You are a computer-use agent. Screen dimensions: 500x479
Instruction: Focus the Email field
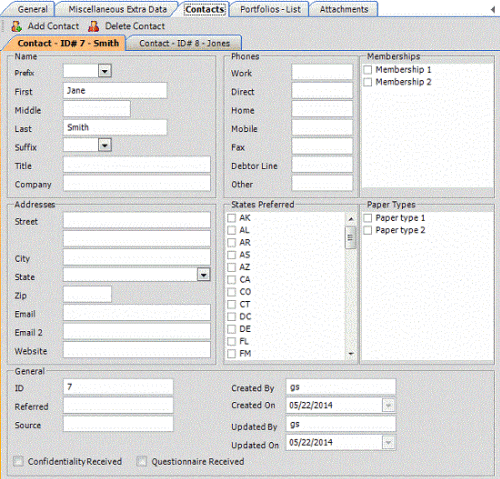(137, 313)
